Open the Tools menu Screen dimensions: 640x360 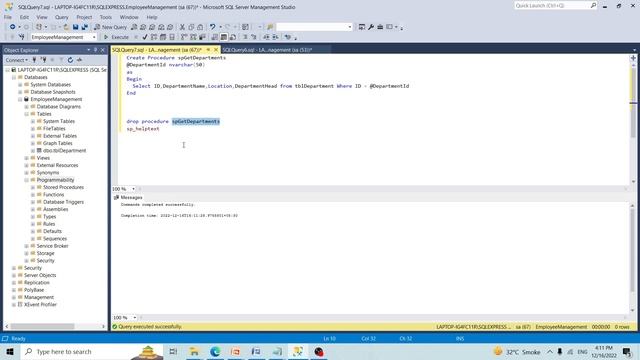point(106,17)
